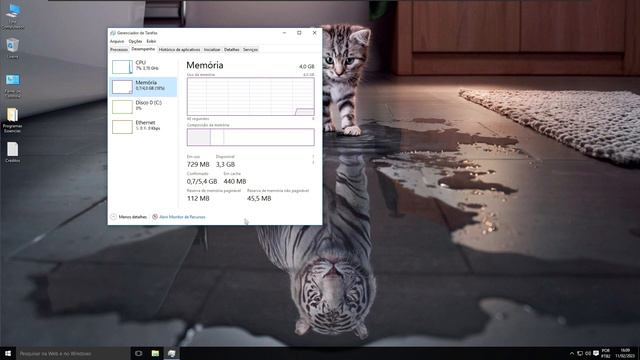Screen dimensions: 640x360
Task: Click the Pesquisar na Web search box
Action: pos(73,353)
